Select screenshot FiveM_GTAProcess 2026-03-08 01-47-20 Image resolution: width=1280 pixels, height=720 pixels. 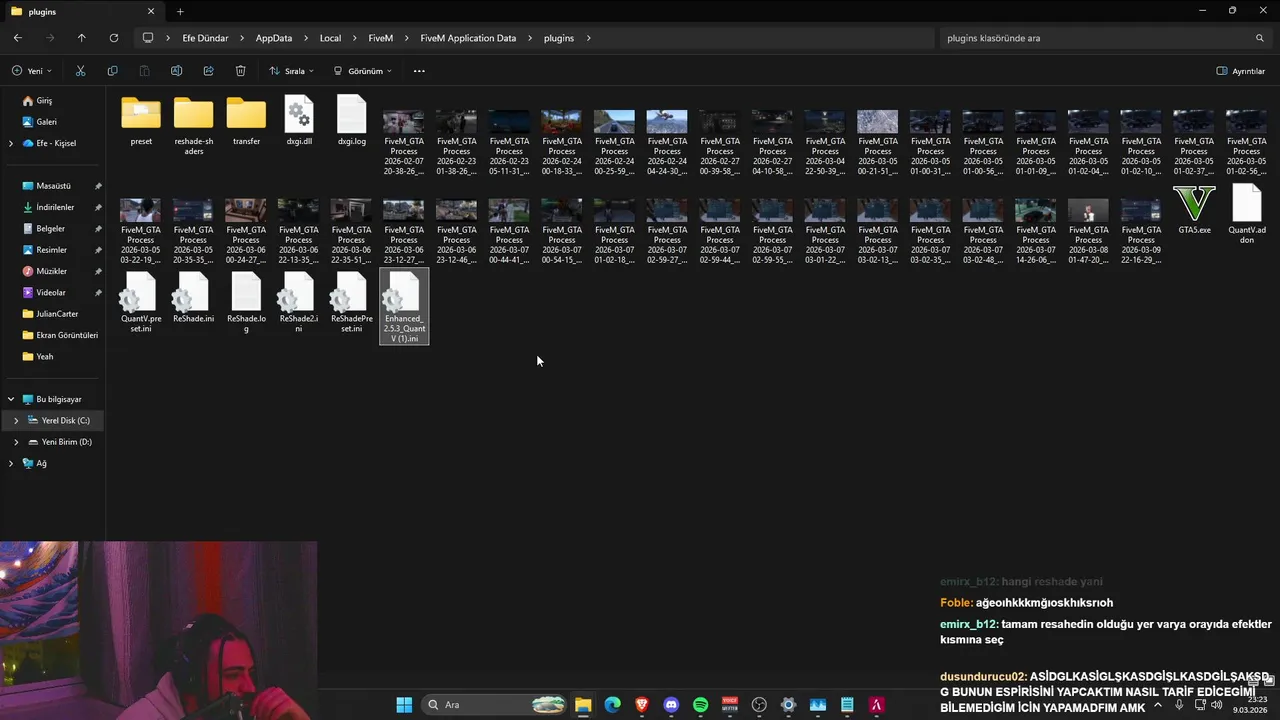pyautogui.click(x=1088, y=230)
